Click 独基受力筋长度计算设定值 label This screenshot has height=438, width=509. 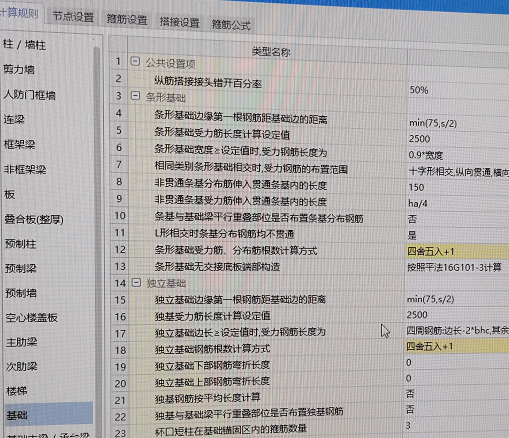[x=212, y=315]
